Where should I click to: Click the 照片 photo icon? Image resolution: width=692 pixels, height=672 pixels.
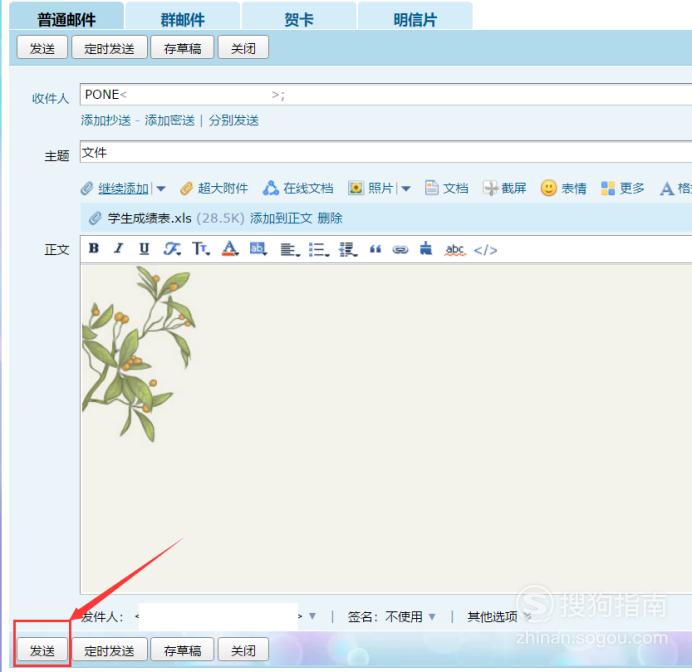pyautogui.click(x=356, y=188)
